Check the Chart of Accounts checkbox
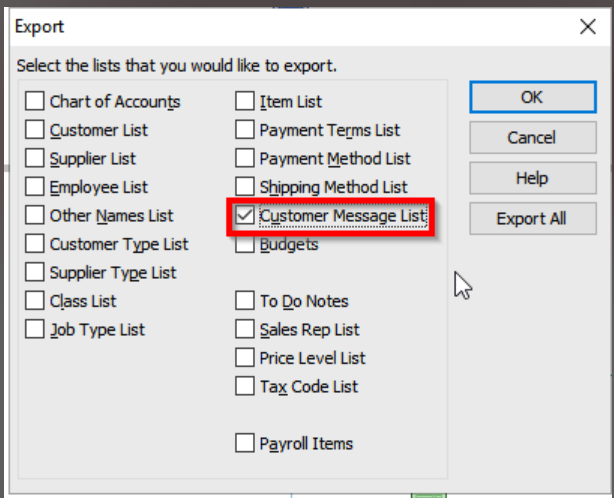614x498 pixels. click(x=34, y=101)
